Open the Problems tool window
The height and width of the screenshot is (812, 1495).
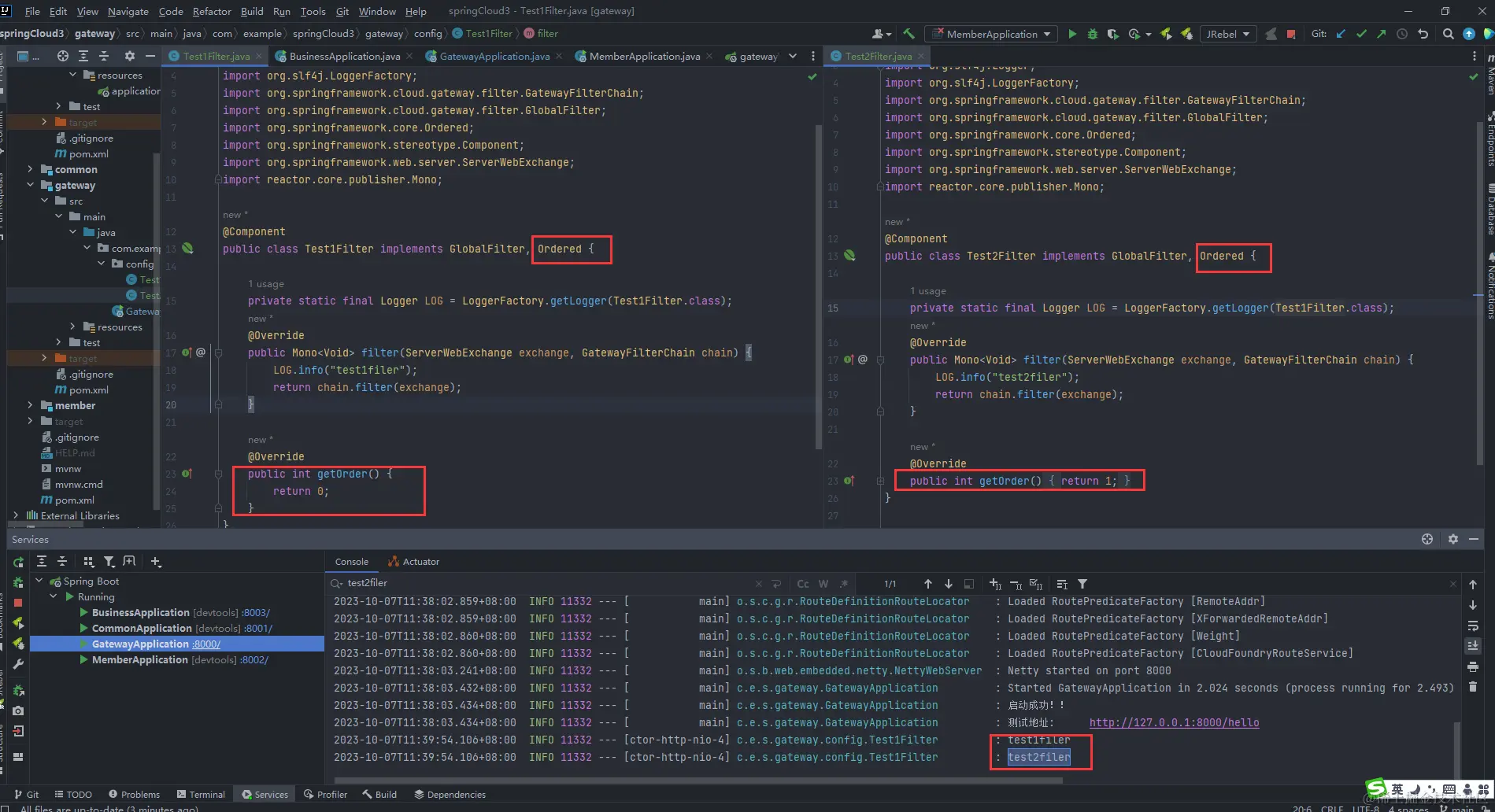pos(134,794)
